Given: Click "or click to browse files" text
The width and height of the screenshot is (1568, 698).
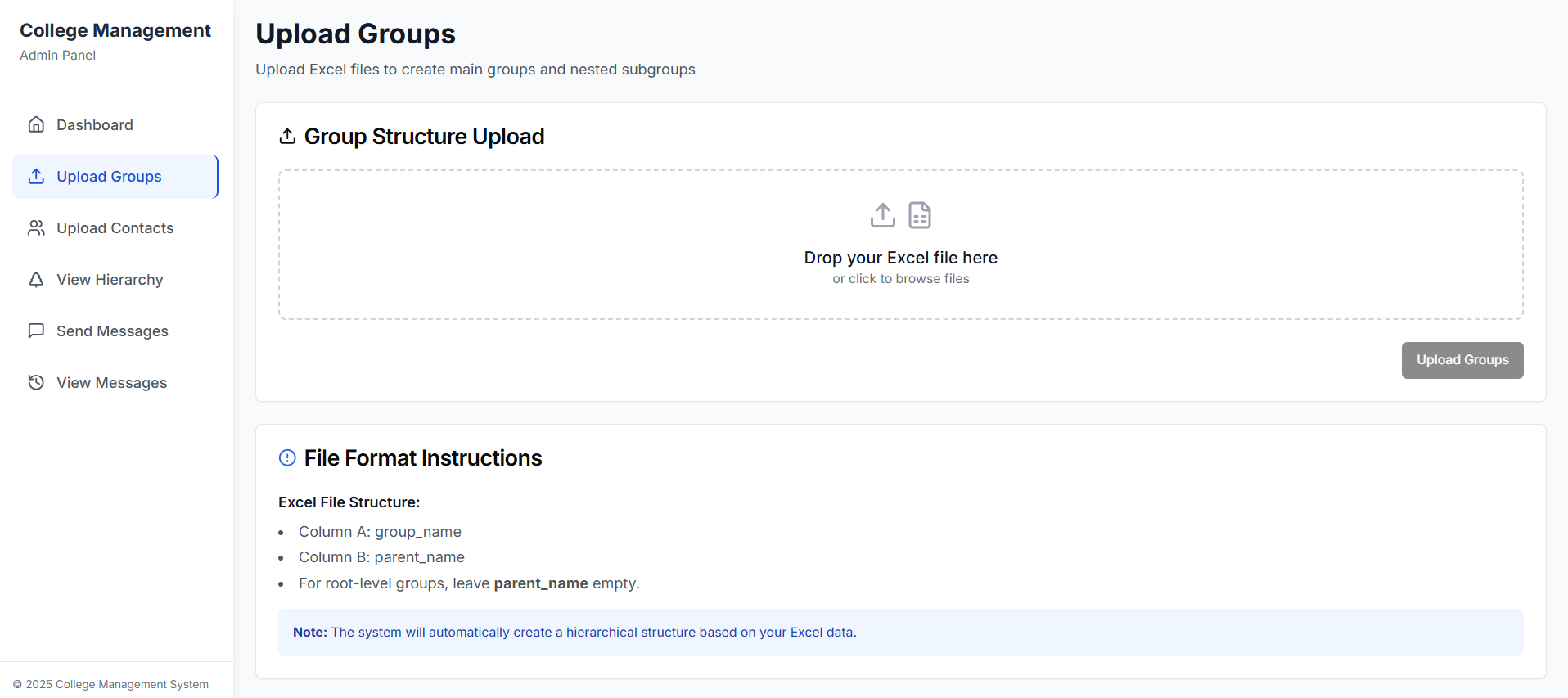Looking at the screenshot, I should [901, 279].
